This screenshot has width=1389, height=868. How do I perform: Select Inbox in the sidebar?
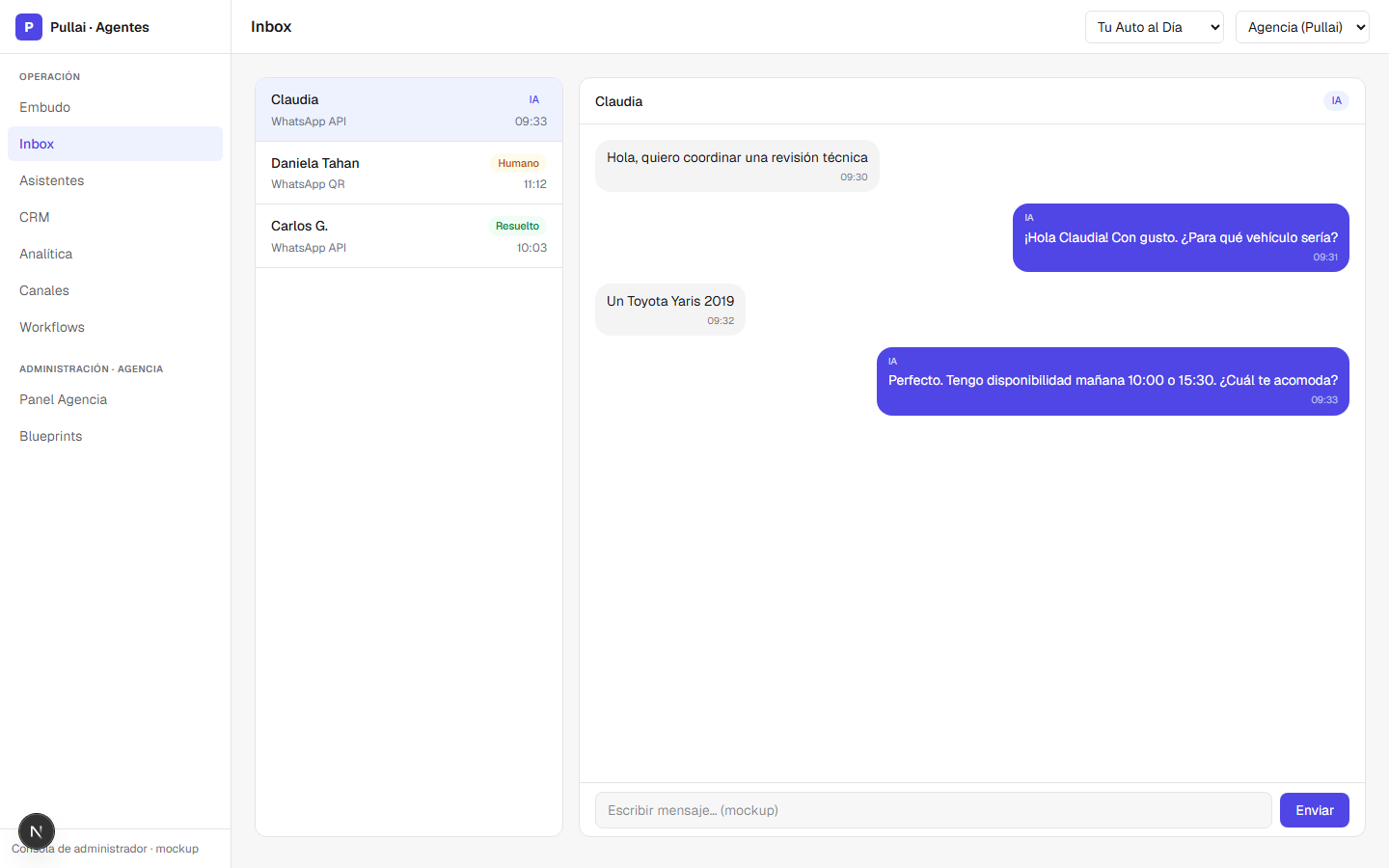coord(115,144)
